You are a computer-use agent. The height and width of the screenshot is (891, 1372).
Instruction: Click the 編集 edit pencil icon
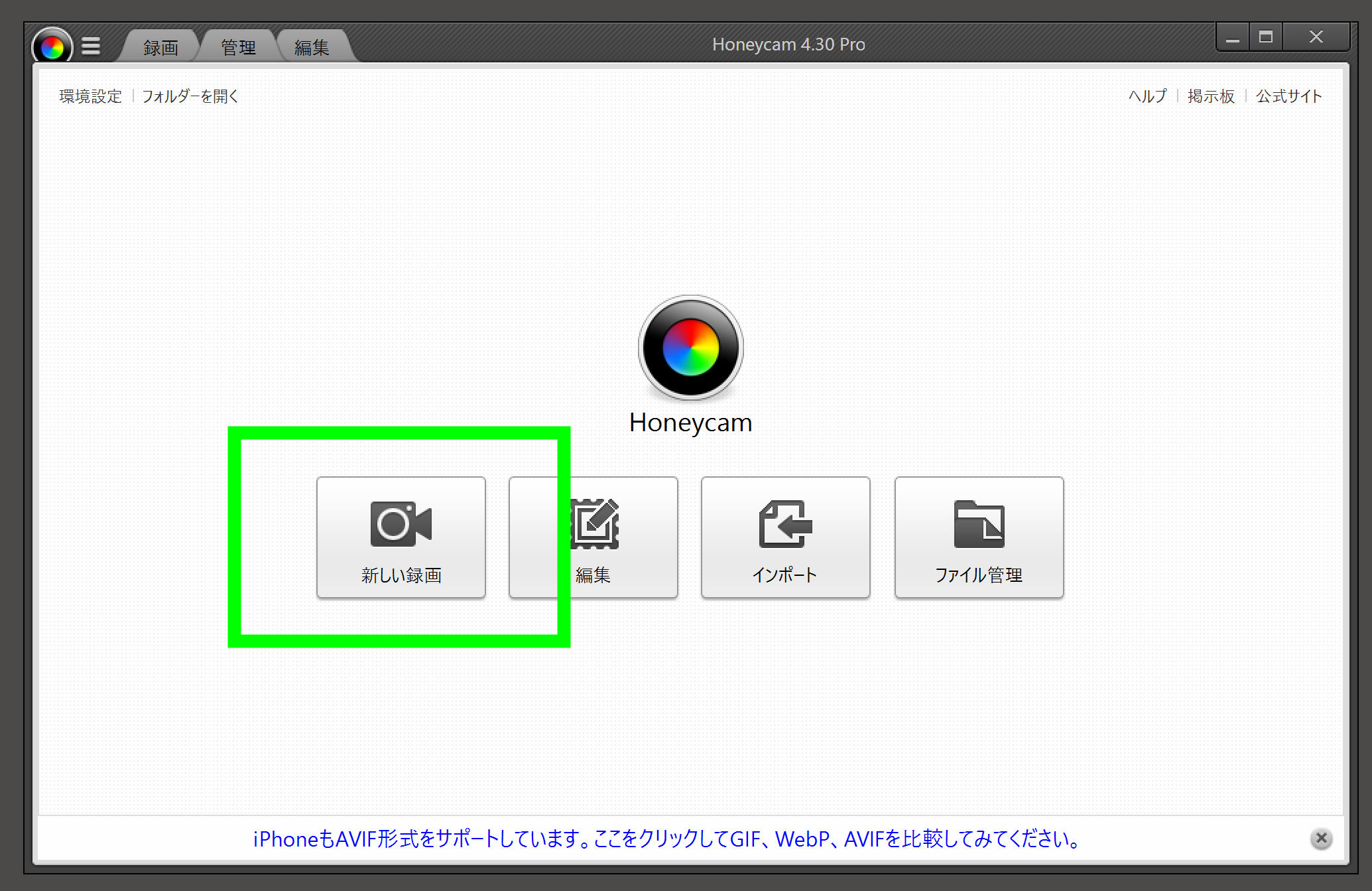[x=594, y=524]
